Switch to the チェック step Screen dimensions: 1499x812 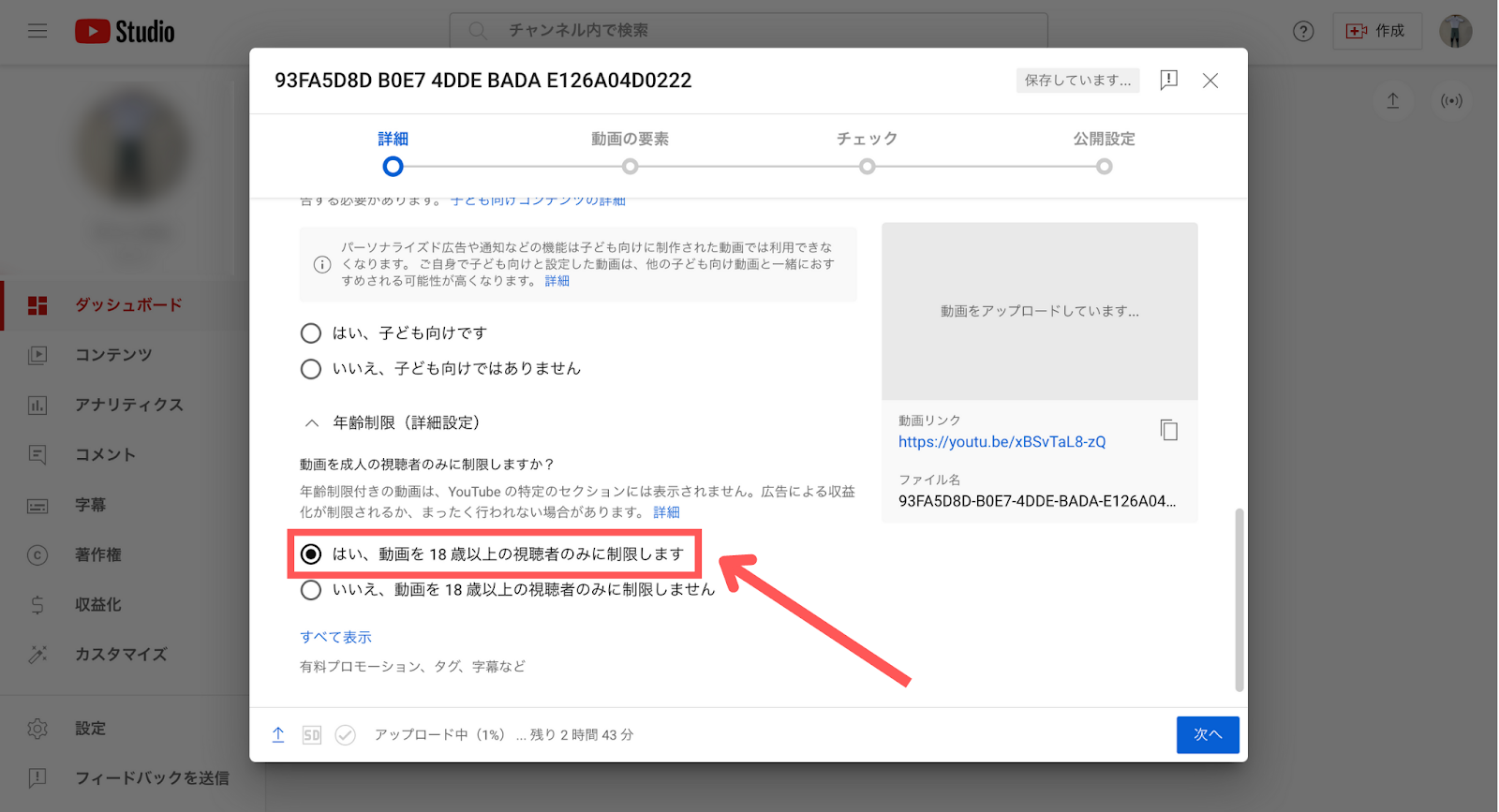[x=868, y=152]
